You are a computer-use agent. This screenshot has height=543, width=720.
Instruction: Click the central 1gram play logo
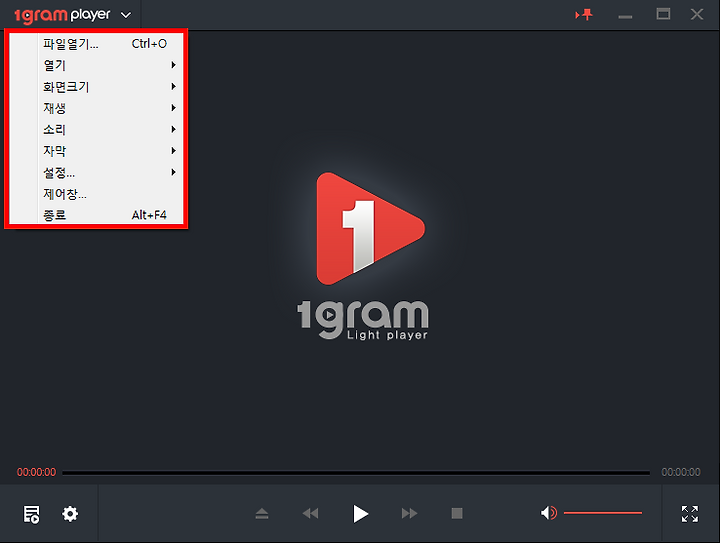click(x=370, y=229)
